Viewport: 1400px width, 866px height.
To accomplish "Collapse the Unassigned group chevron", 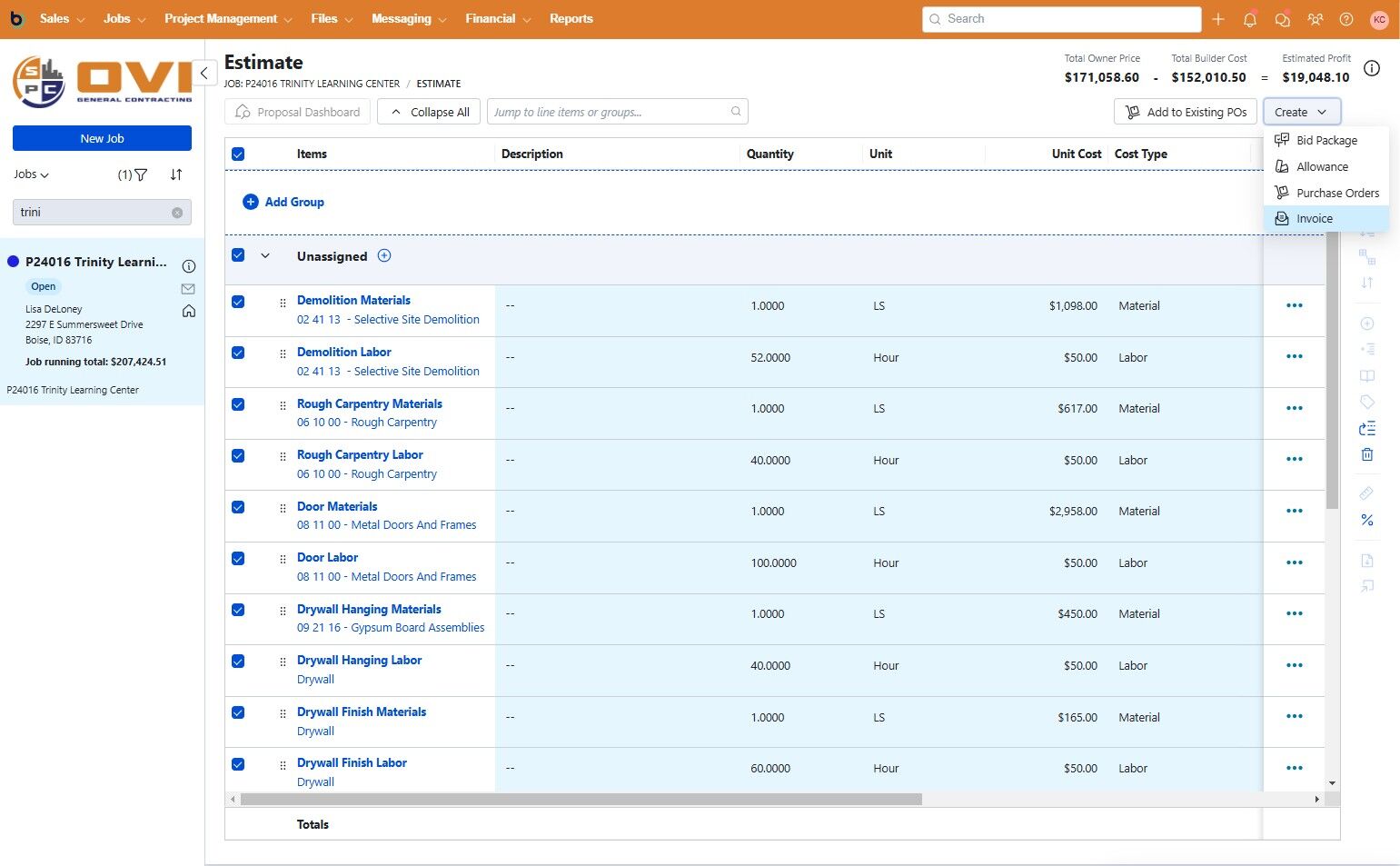I will (265, 256).
